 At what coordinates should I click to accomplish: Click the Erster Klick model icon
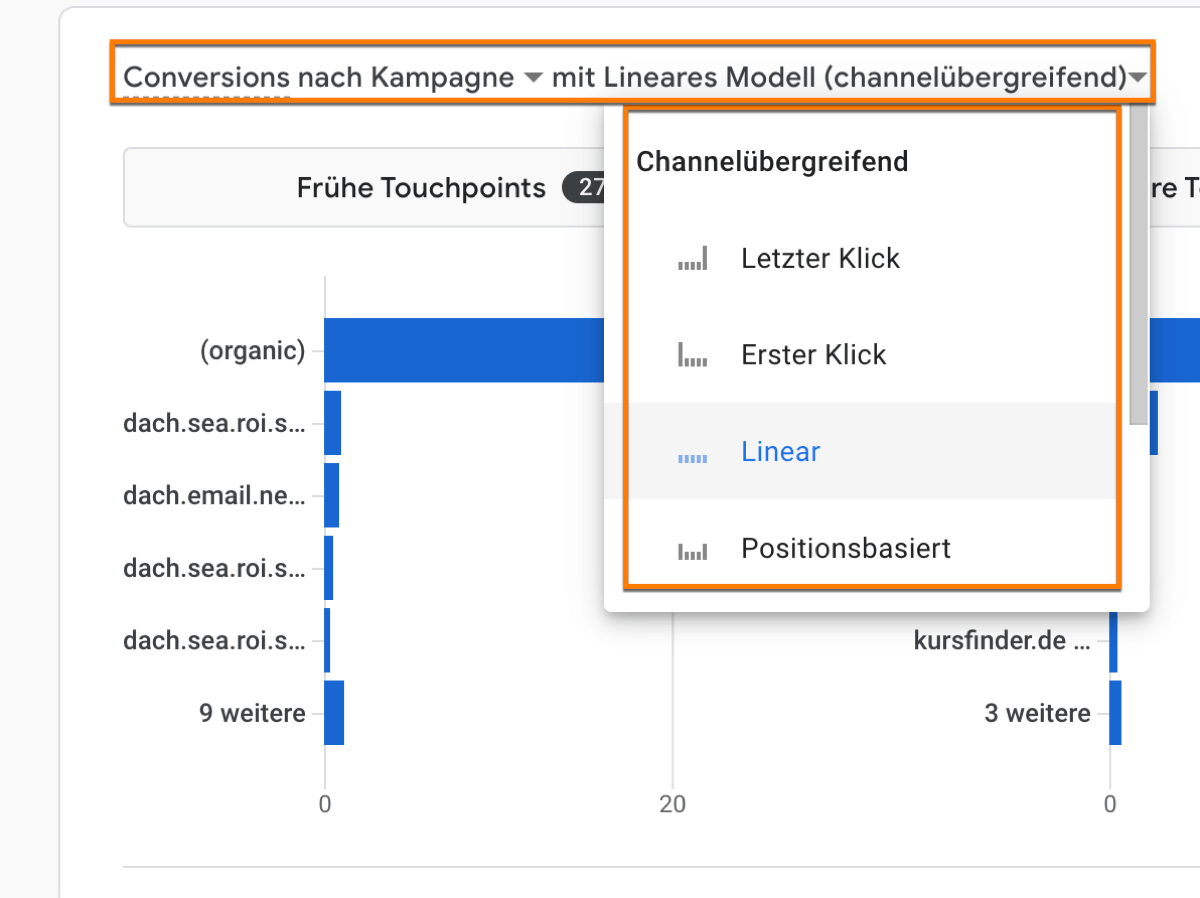click(x=693, y=355)
